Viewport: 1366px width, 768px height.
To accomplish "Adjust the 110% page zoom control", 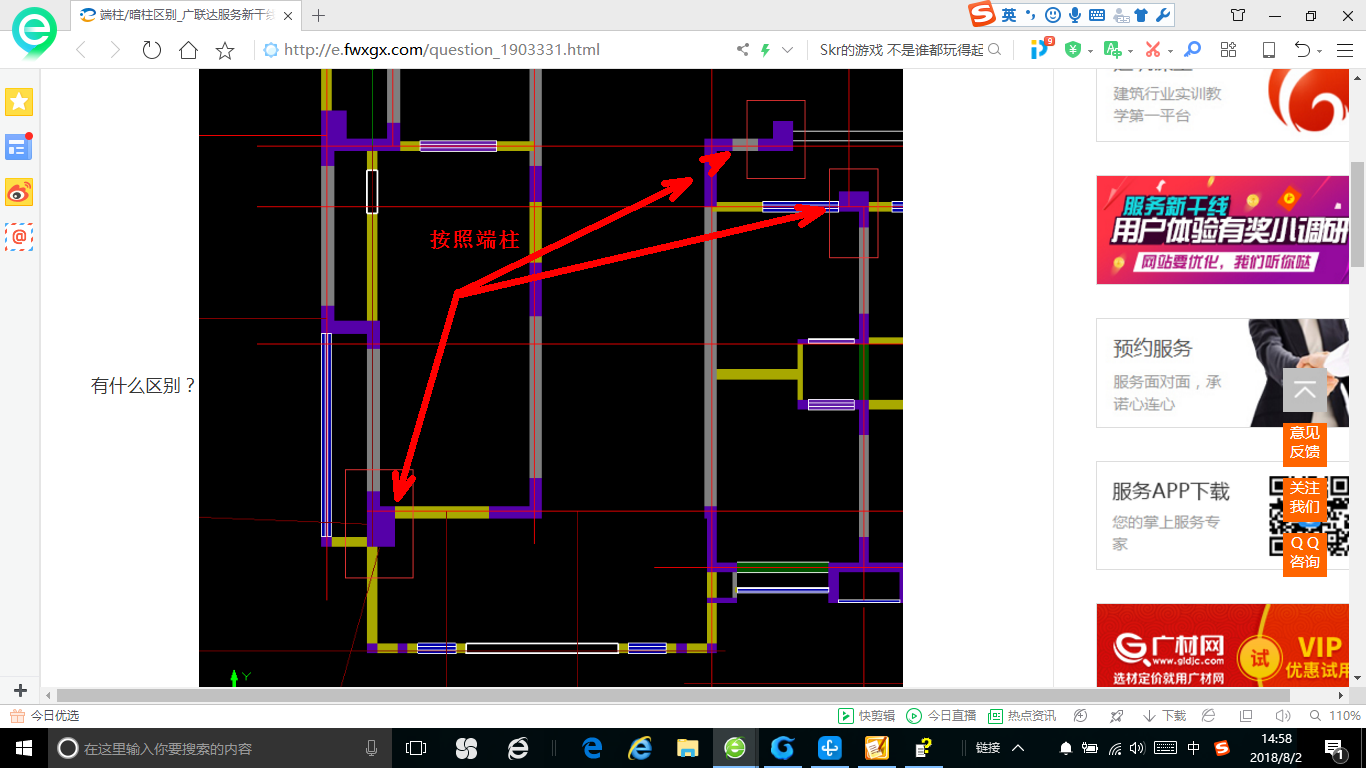I will 1336,716.
